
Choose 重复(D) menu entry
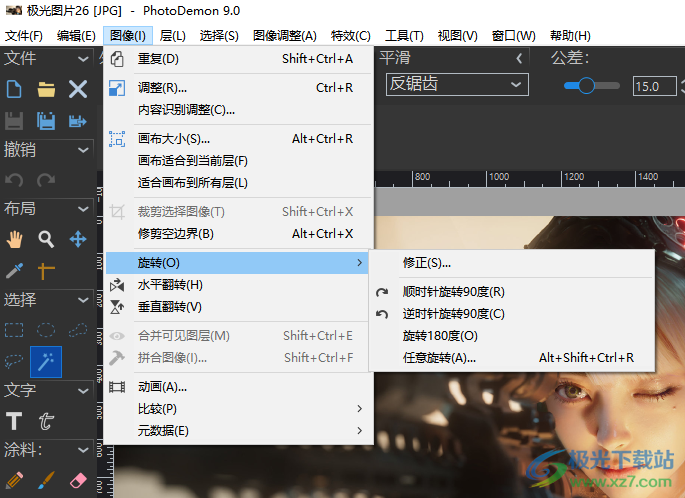click(239, 59)
